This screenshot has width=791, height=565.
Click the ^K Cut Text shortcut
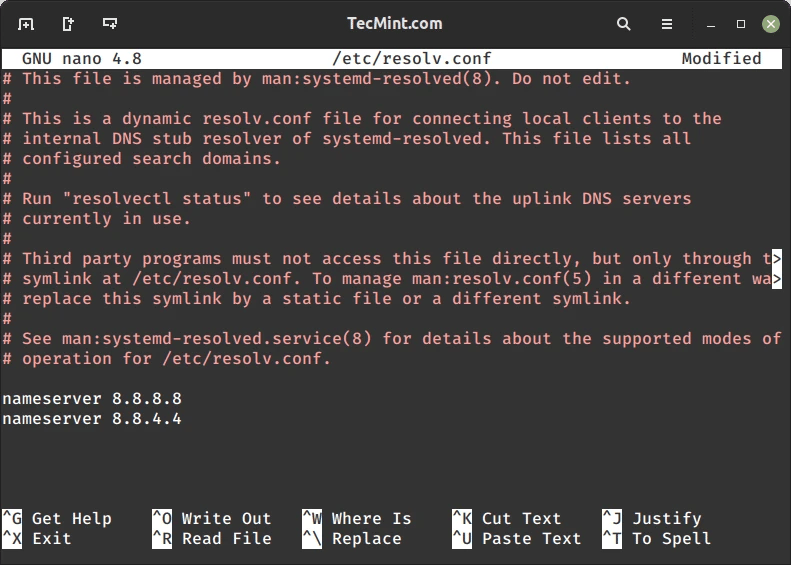[x=507, y=518]
